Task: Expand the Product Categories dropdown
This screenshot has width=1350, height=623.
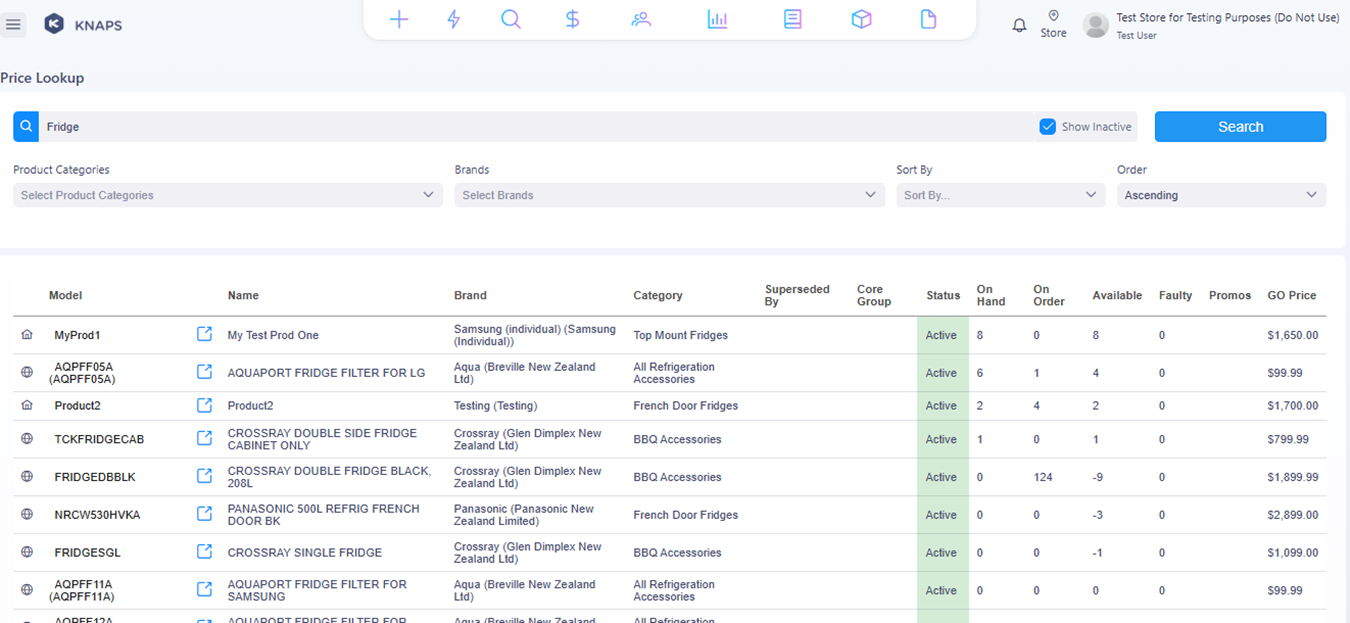Action: pos(227,195)
